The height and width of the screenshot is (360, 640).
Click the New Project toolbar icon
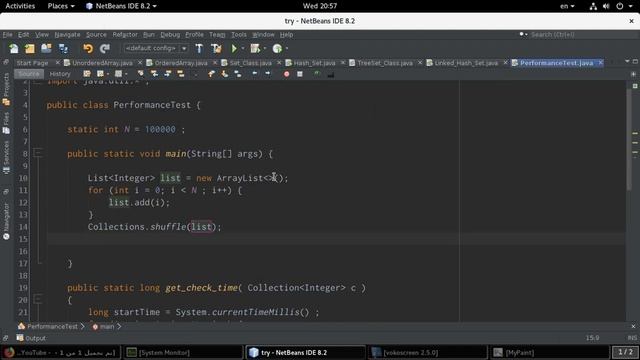coord(30,49)
